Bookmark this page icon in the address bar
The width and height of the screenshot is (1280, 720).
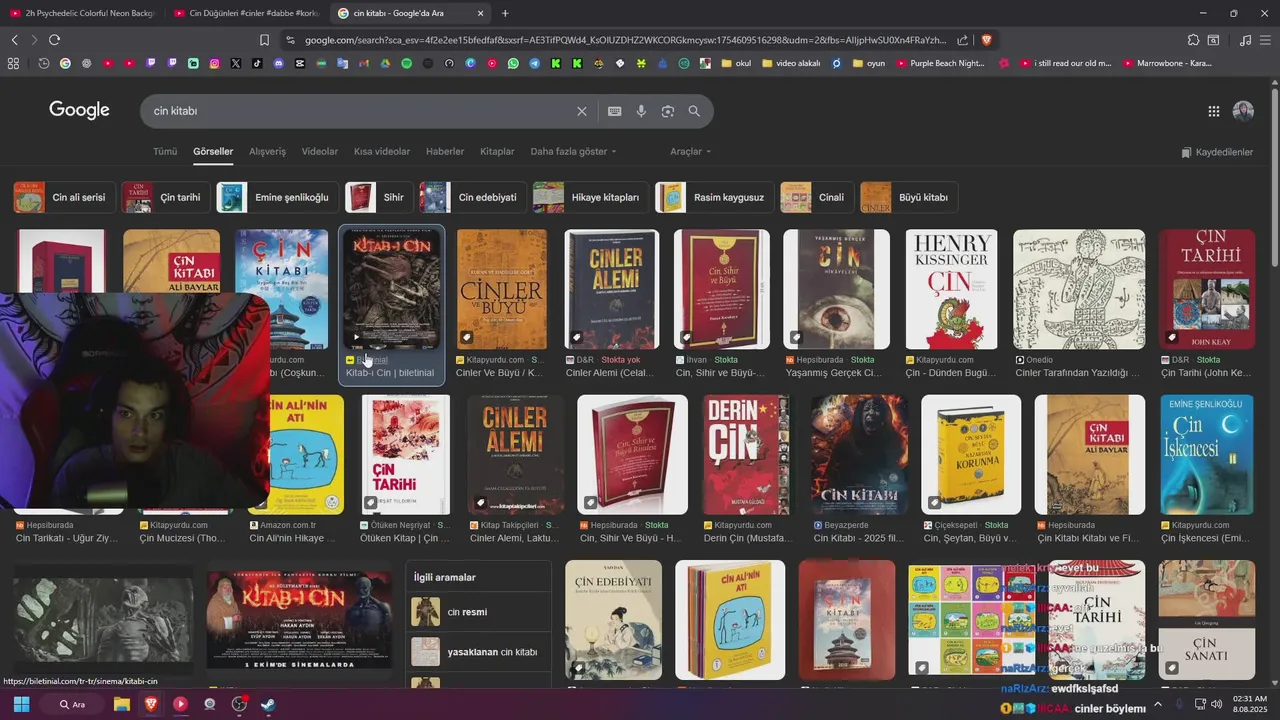(264, 40)
